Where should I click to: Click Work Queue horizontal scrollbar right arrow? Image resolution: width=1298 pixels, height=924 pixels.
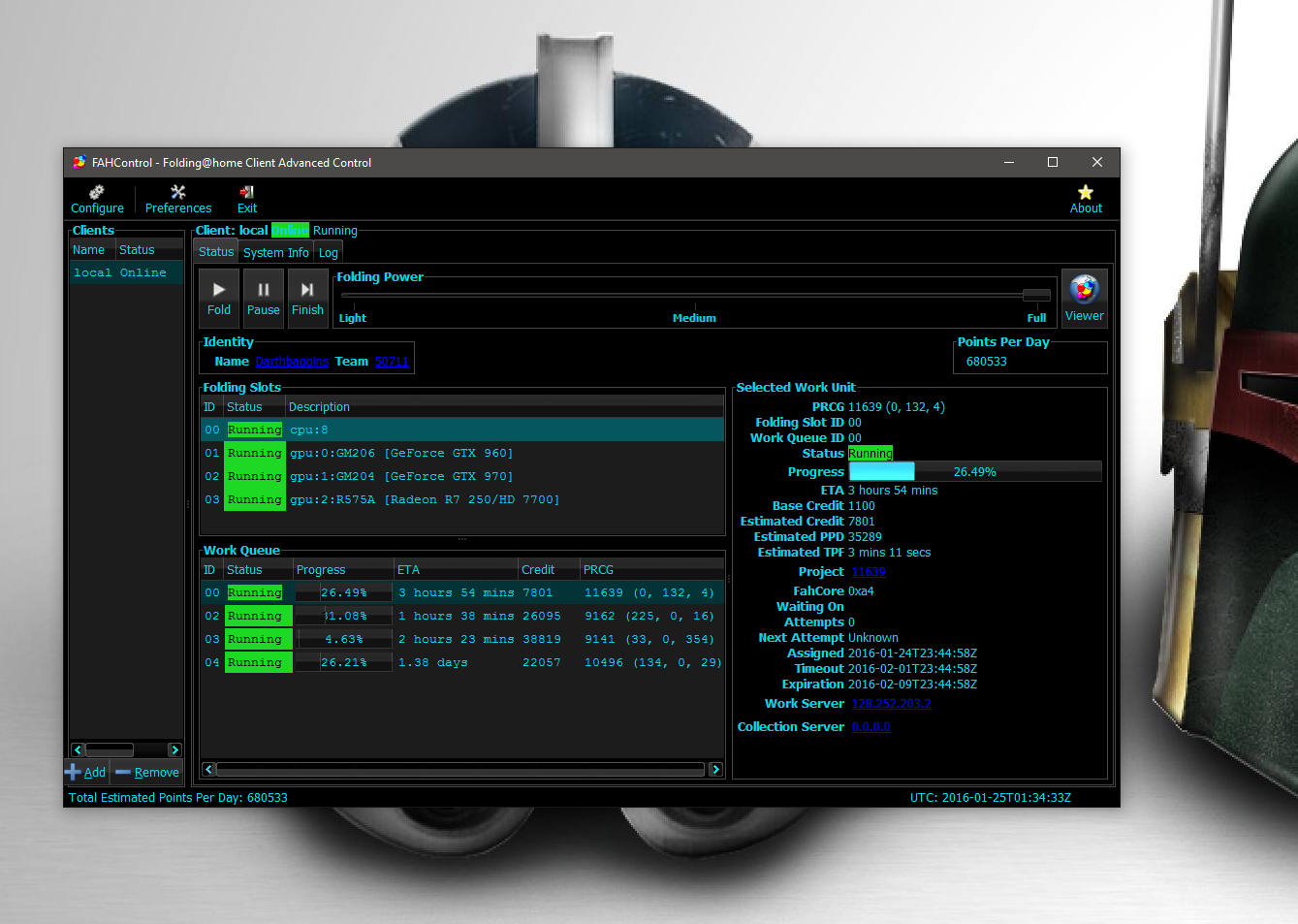click(715, 770)
